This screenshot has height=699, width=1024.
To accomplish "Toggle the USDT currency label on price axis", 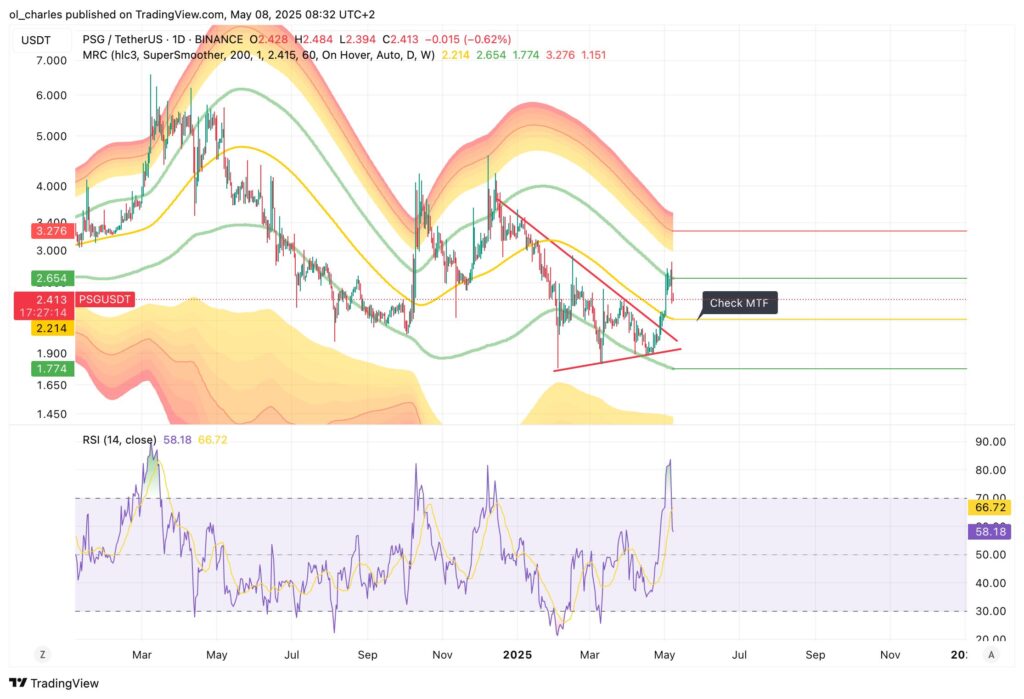I will click(33, 39).
